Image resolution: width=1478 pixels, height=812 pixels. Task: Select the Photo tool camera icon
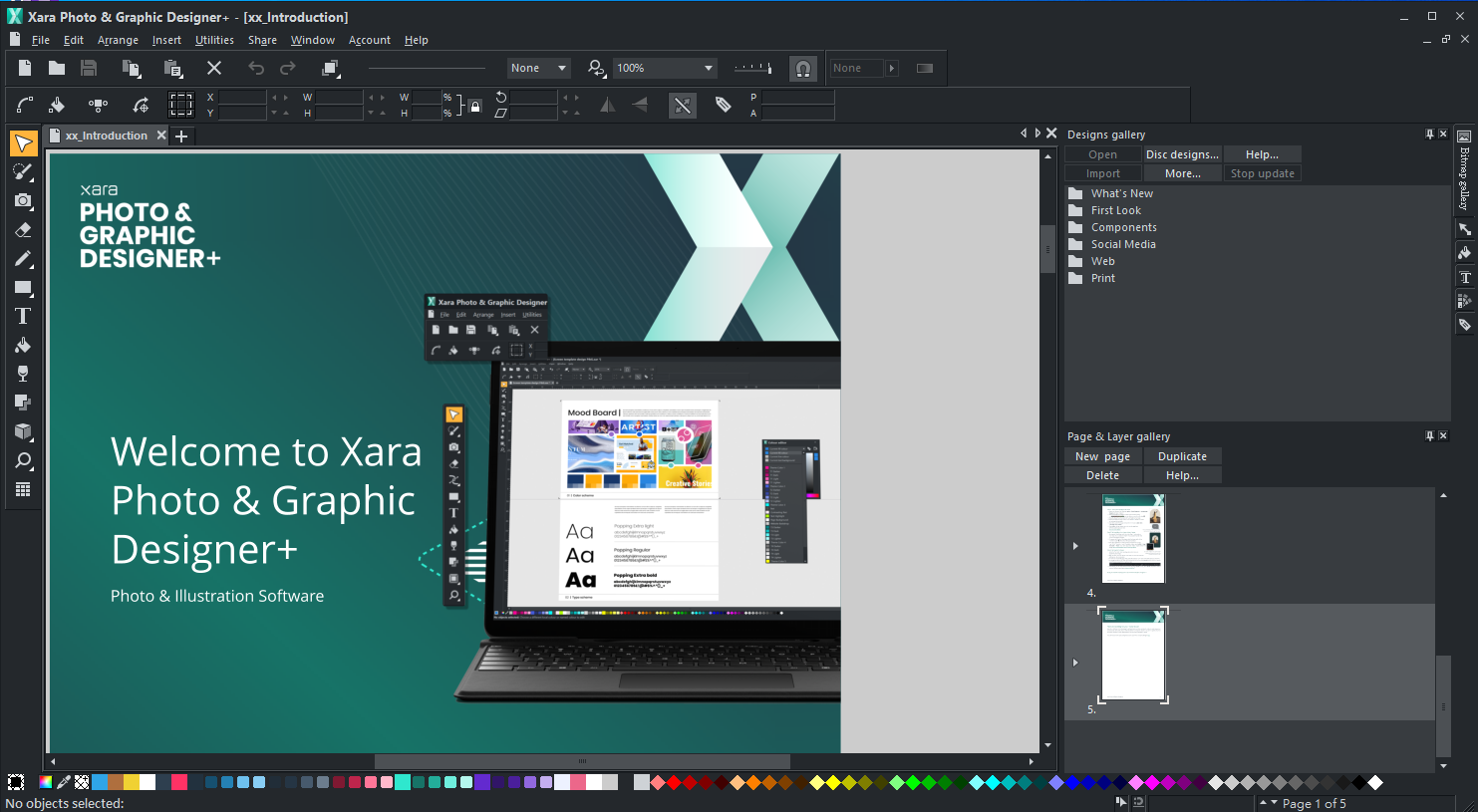point(23,200)
